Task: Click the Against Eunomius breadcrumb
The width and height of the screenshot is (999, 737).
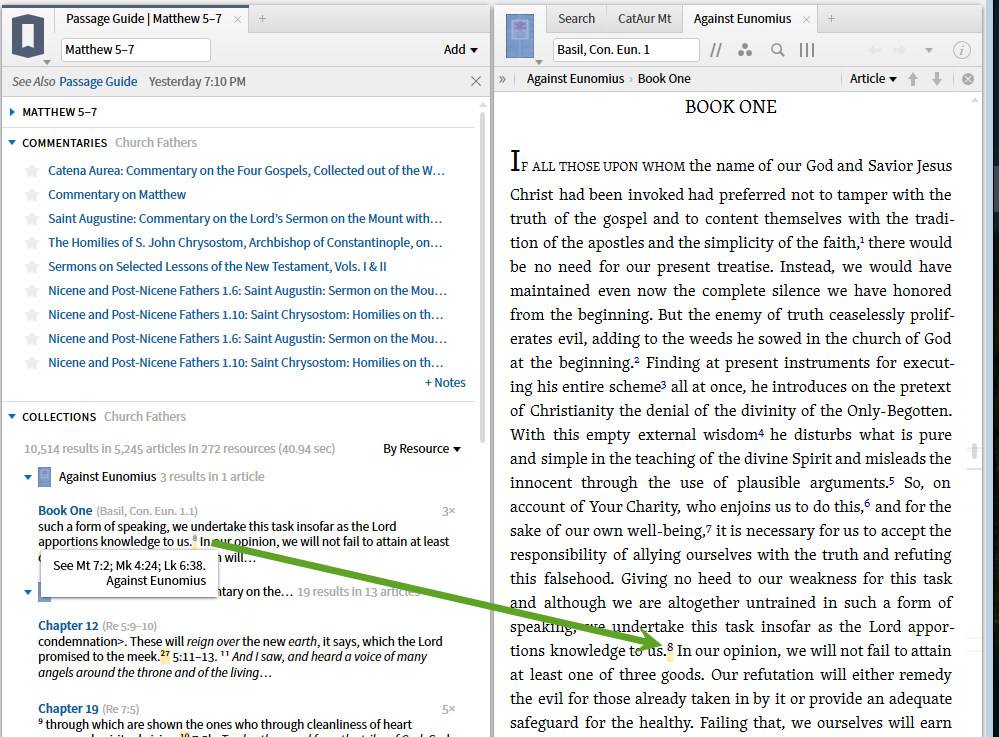Action: [575, 79]
